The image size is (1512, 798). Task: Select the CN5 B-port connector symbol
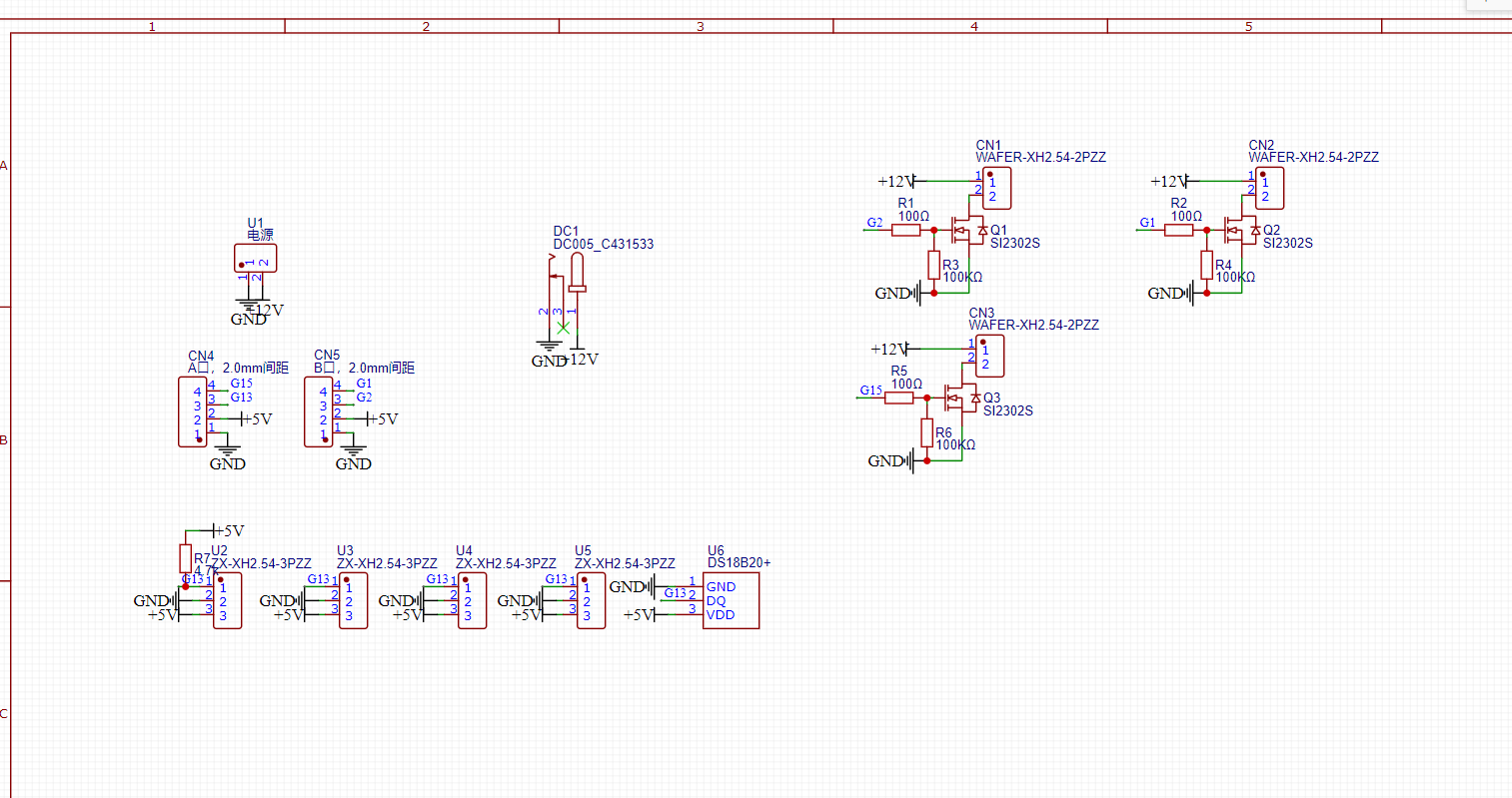(319, 411)
